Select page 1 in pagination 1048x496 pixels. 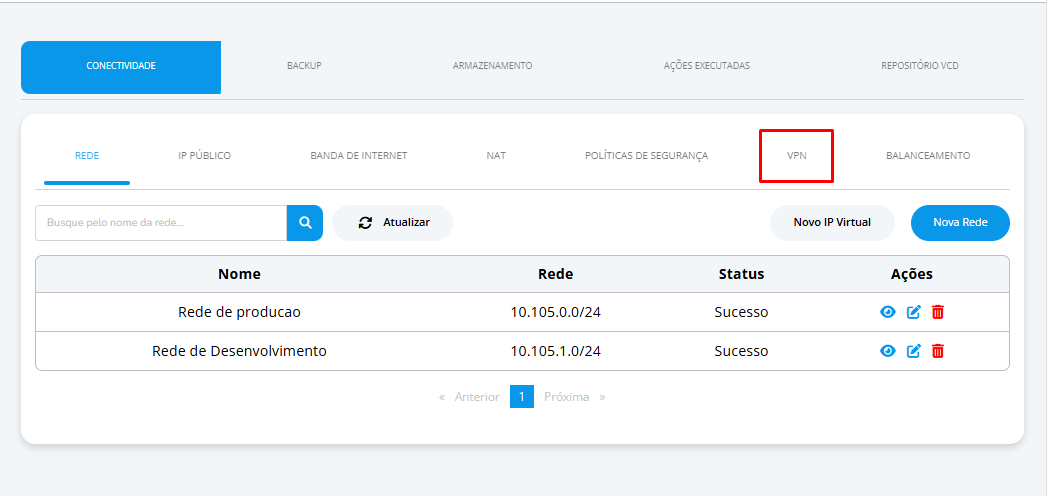(522, 396)
